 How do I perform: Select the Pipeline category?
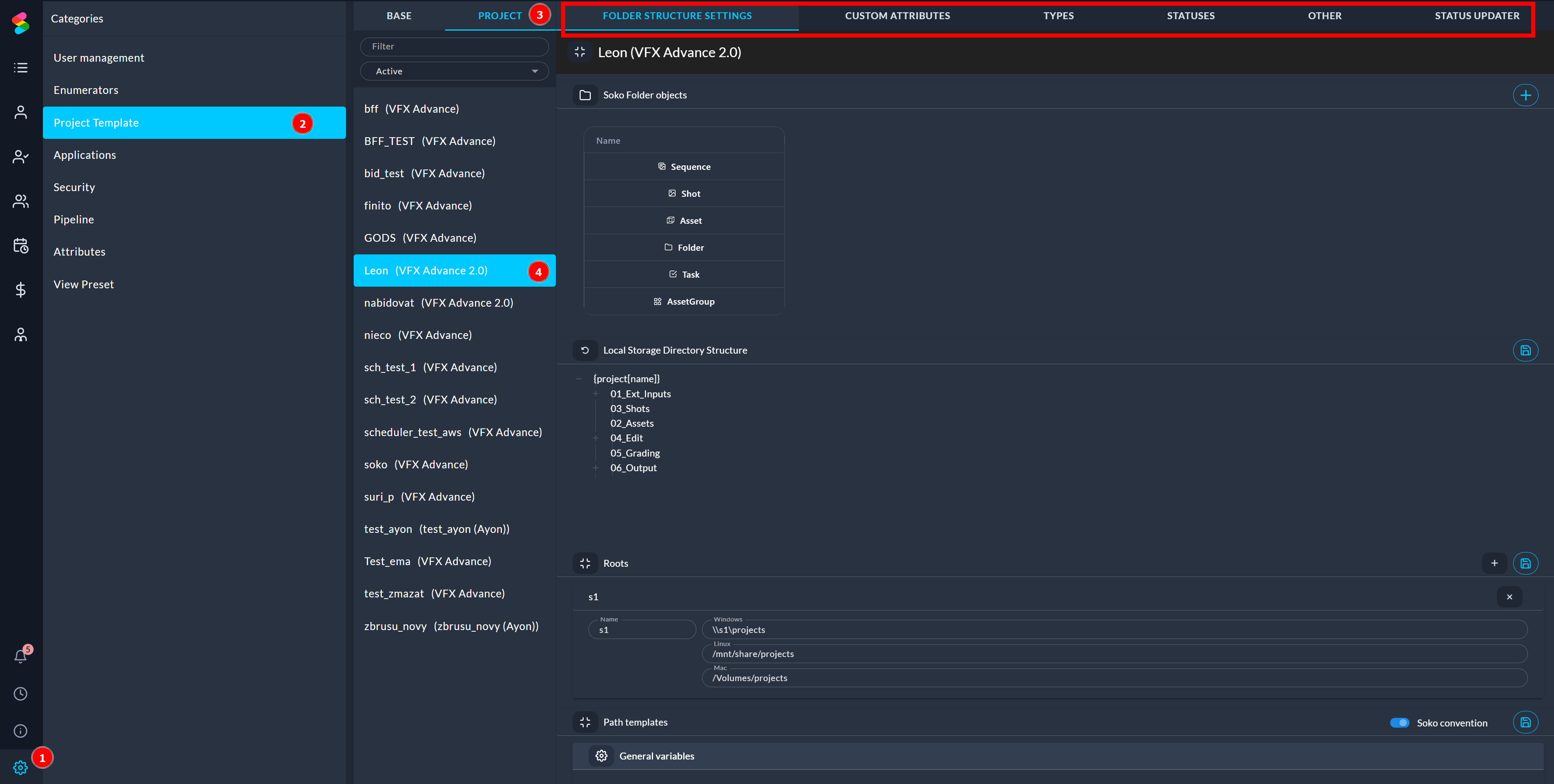coord(74,220)
